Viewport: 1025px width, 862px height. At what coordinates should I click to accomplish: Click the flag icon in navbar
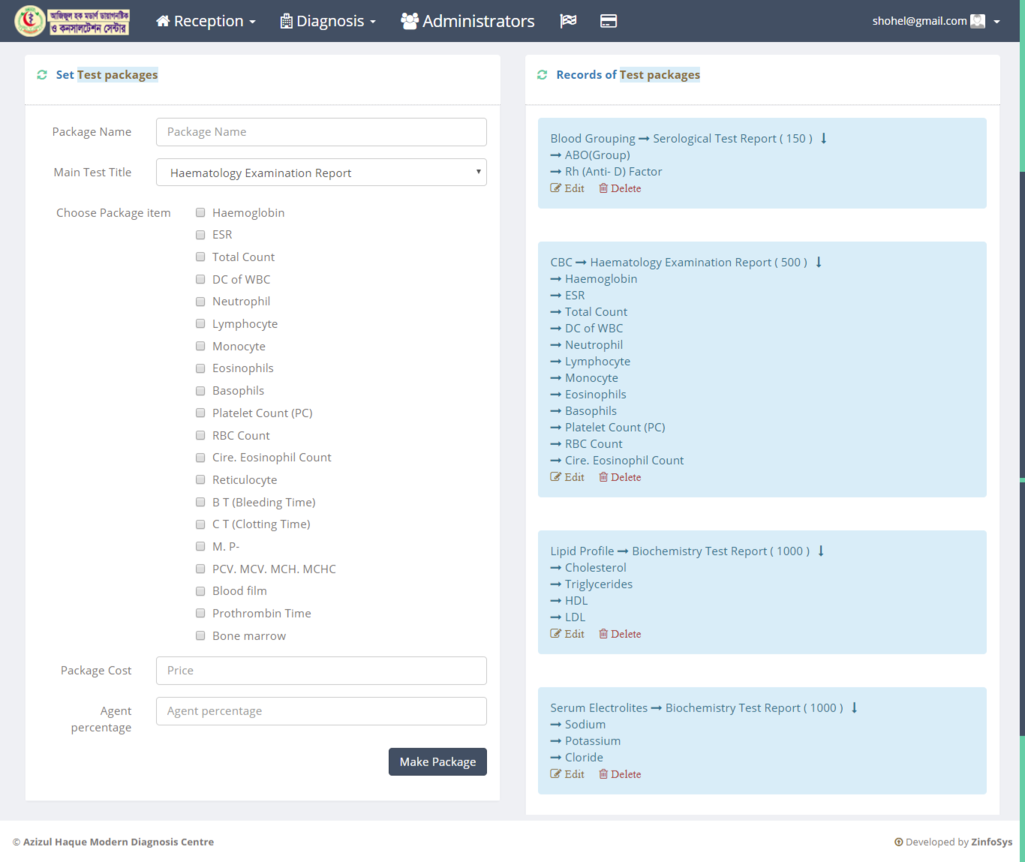(568, 21)
